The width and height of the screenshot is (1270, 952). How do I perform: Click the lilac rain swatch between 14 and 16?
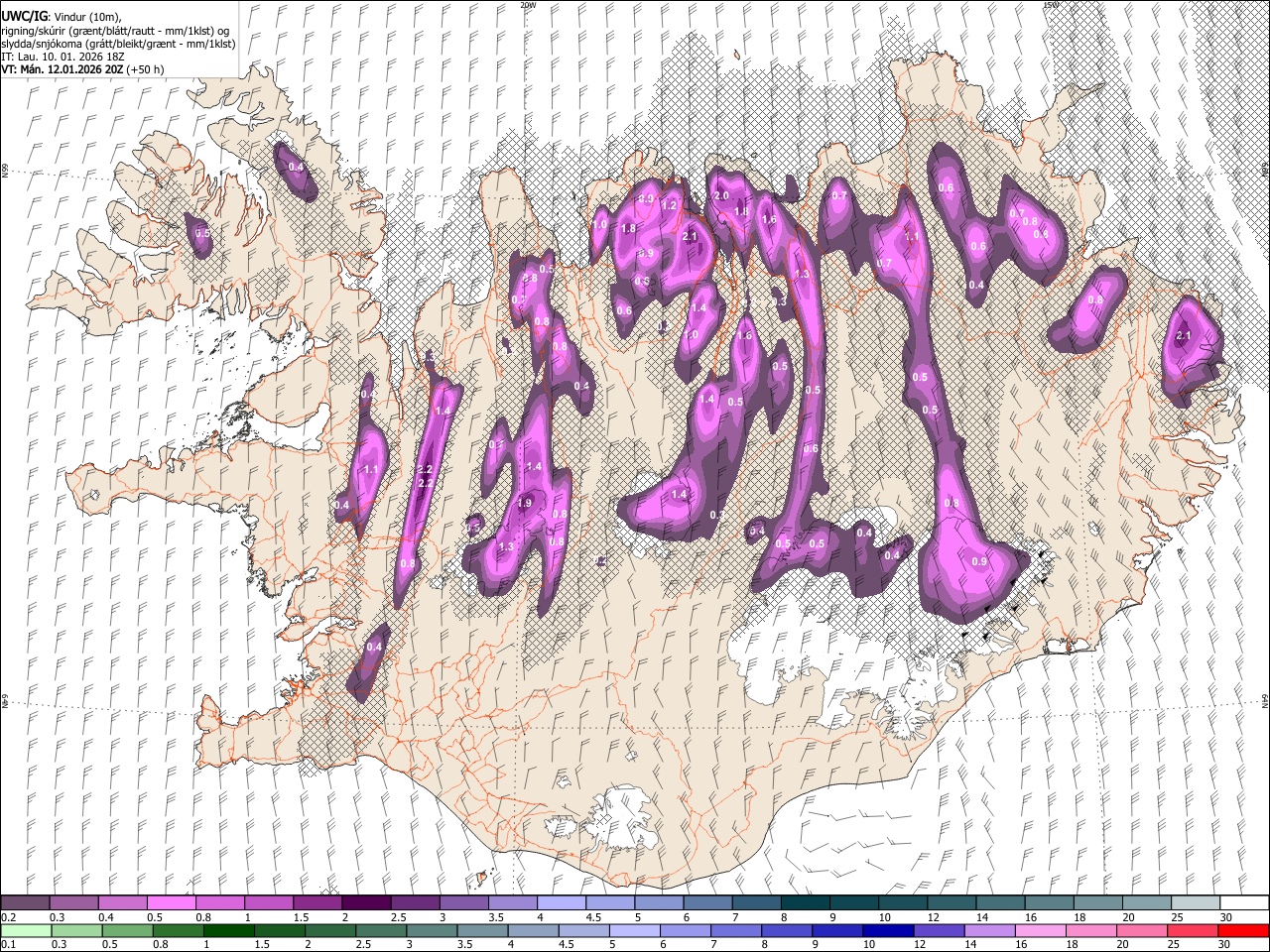989,930
